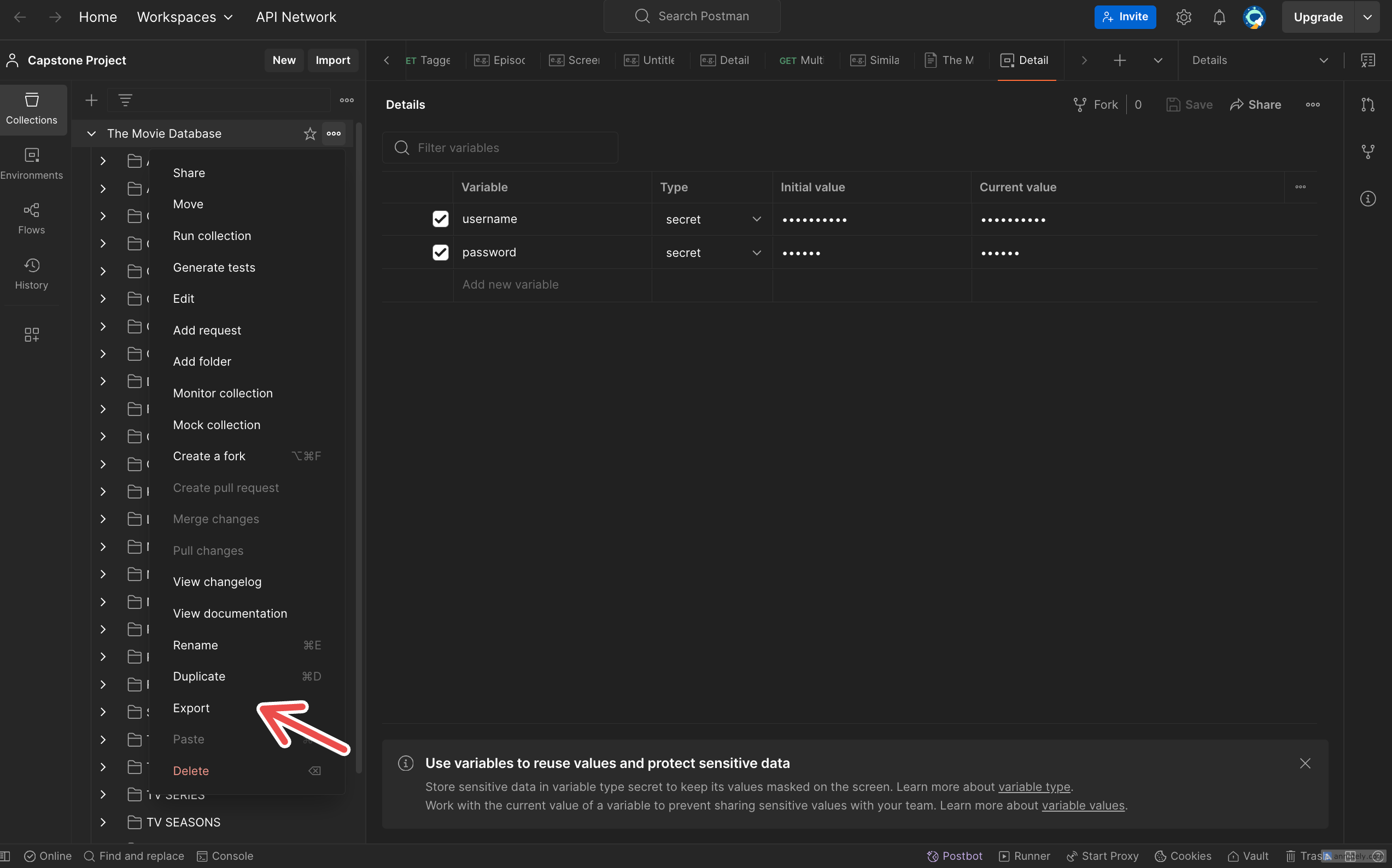
Task: Click the variables table options ellipsis
Action: tap(1300, 187)
